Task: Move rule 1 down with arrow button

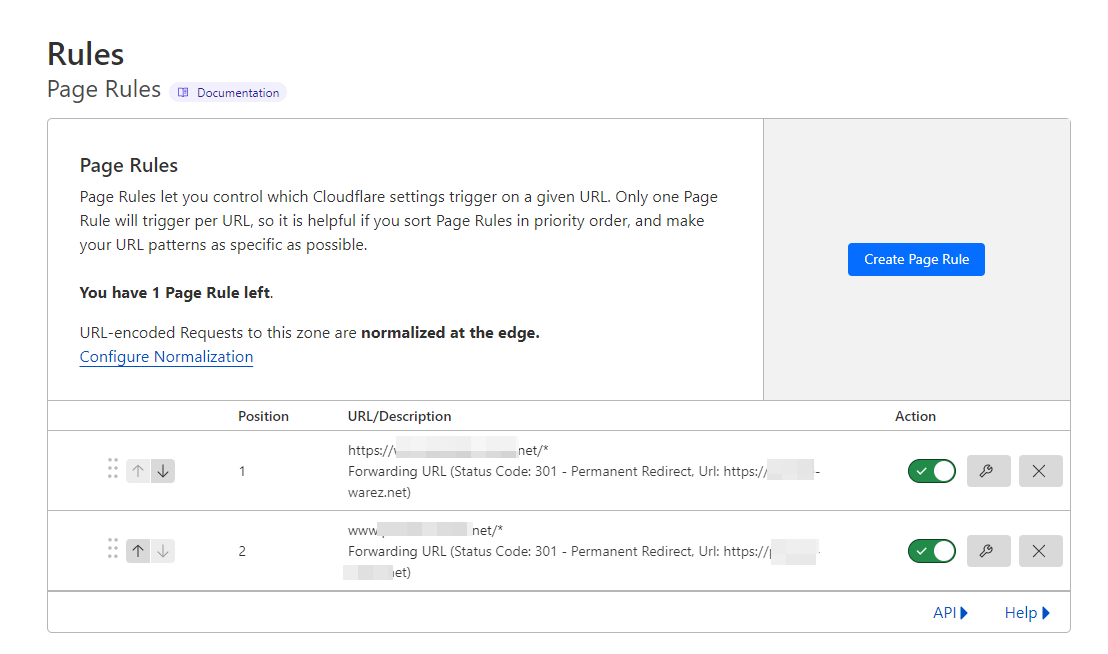Action: tap(163, 471)
